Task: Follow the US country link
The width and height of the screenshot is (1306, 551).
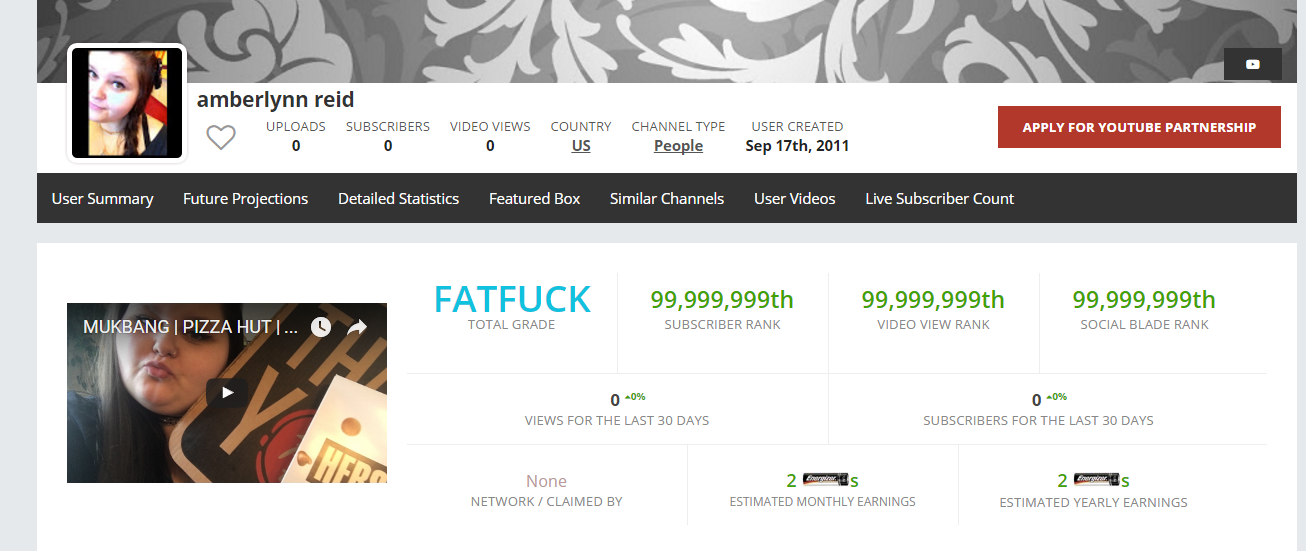Action: [581, 145]
